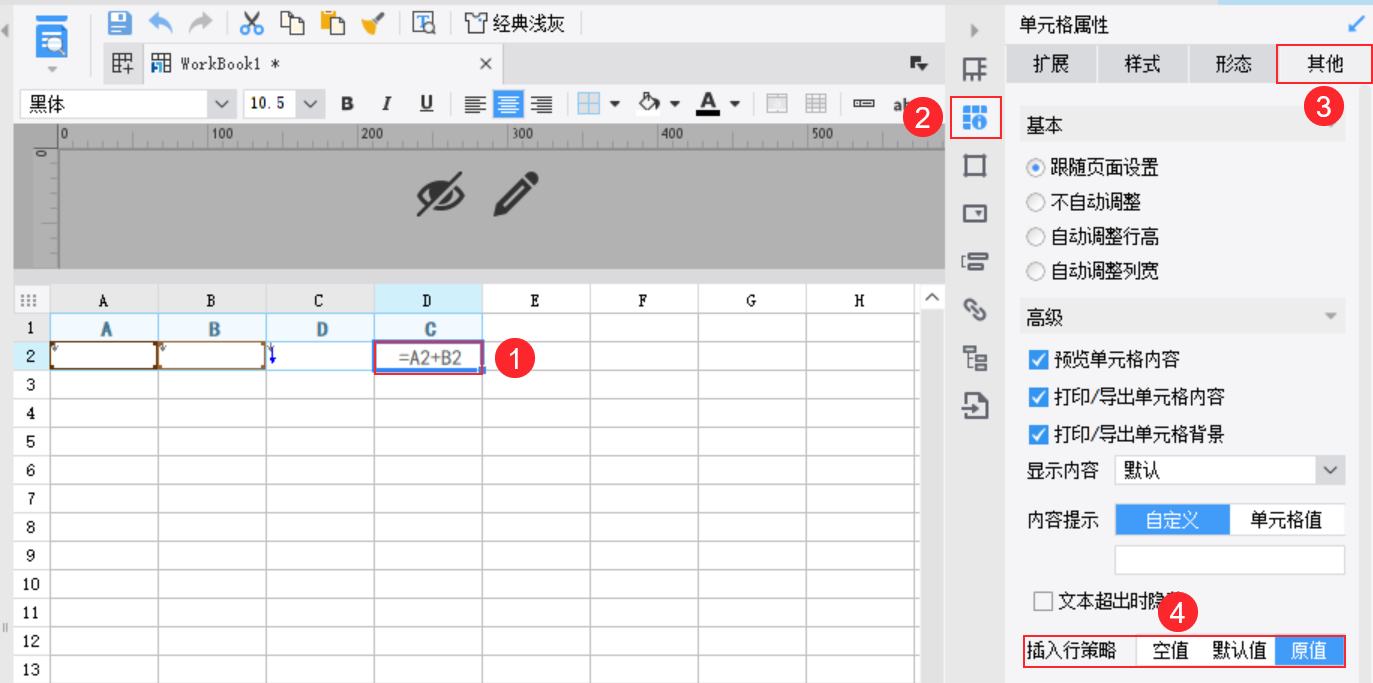
Task: Activate the format painter brush
Action: pyautogui.click(x=373, y=23)
